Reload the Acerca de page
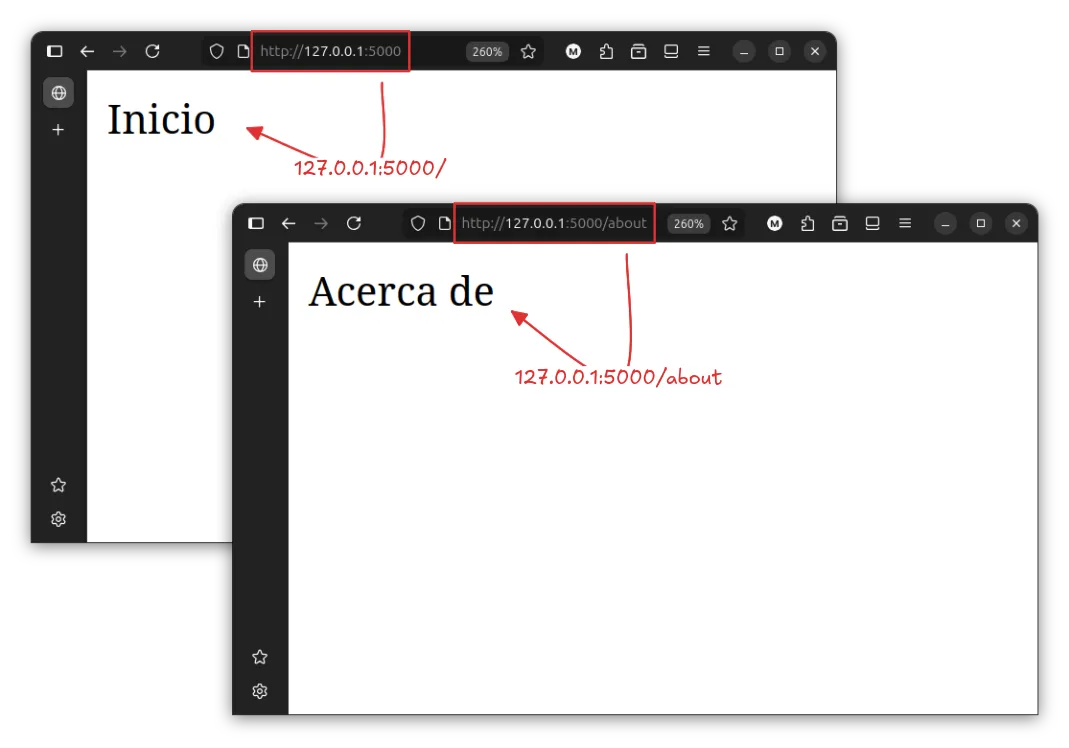The image size is (1069, 748). pyautogui.click(x=353, y=223)
